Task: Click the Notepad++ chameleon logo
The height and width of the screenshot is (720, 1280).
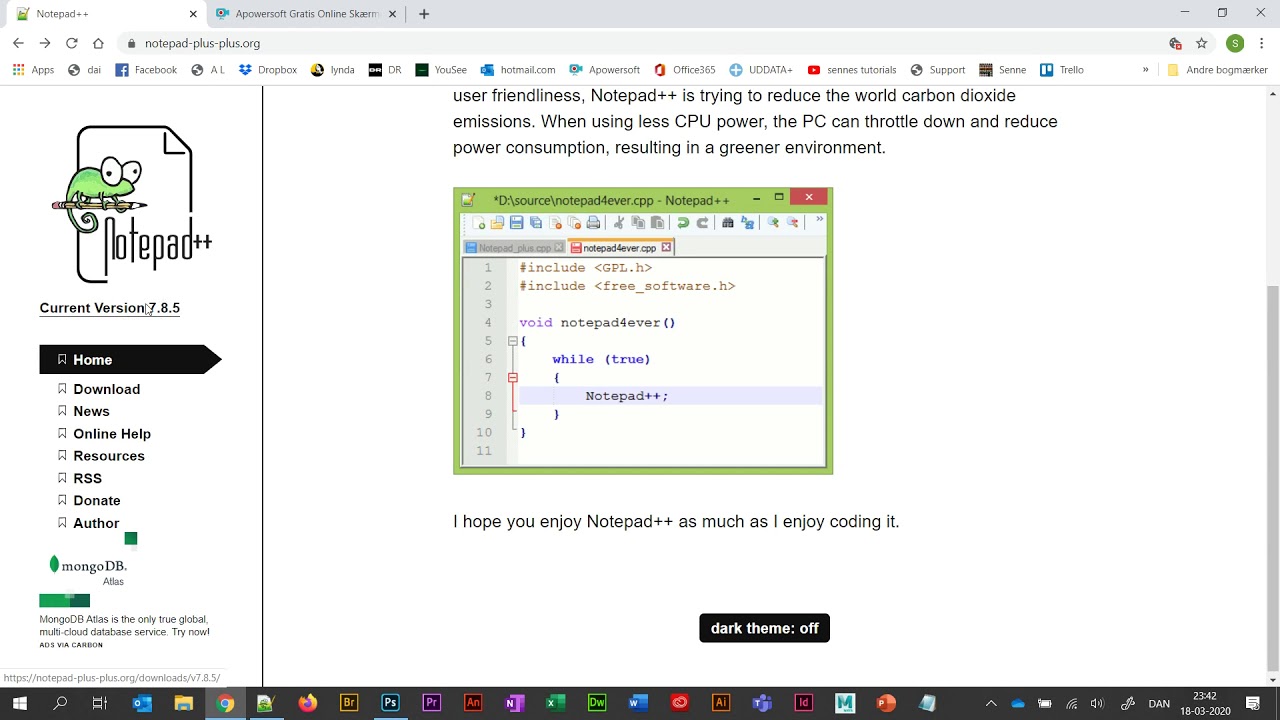Action: click(131, 204)
